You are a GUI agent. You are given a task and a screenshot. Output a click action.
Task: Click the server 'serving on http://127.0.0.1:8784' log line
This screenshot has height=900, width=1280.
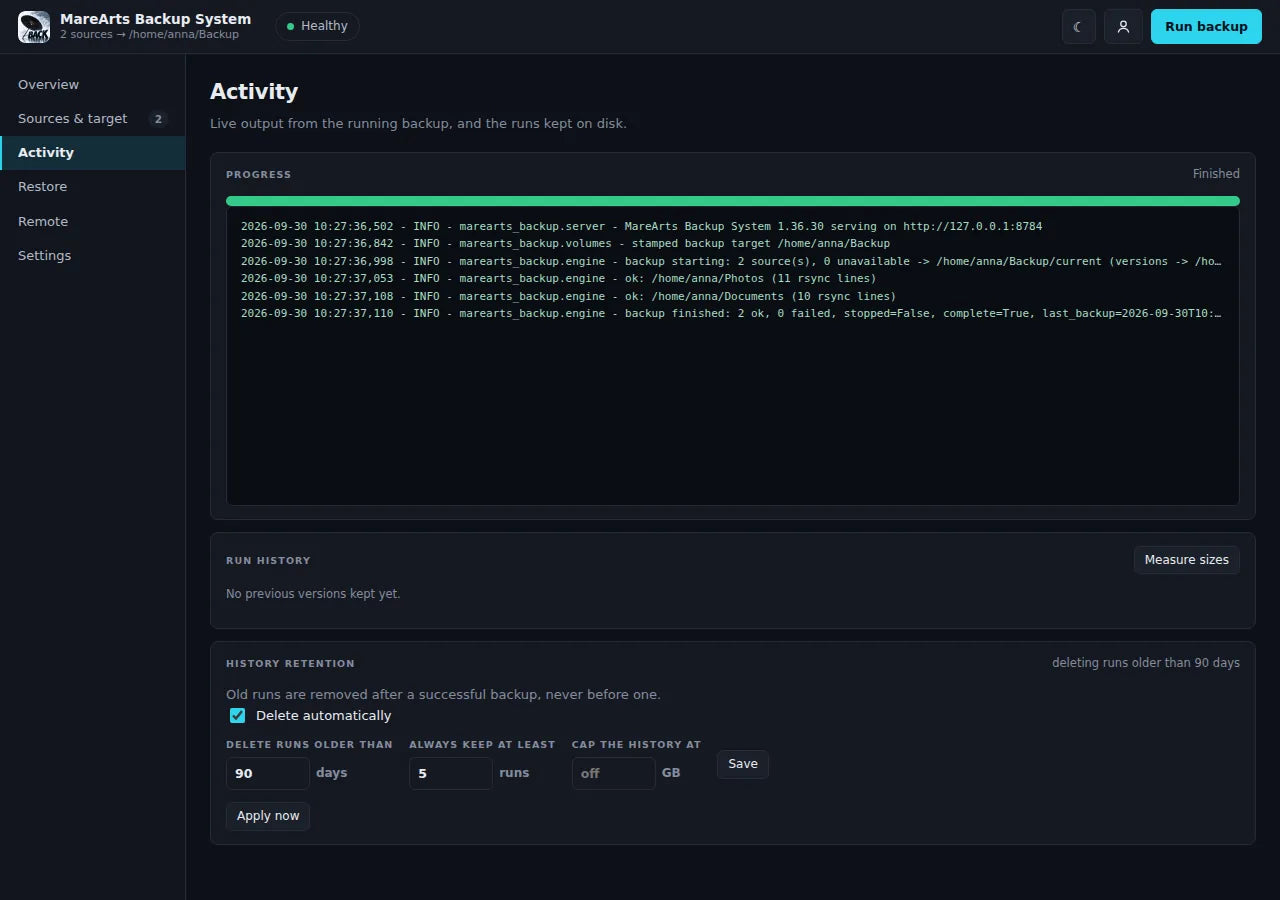coord(641,226)
